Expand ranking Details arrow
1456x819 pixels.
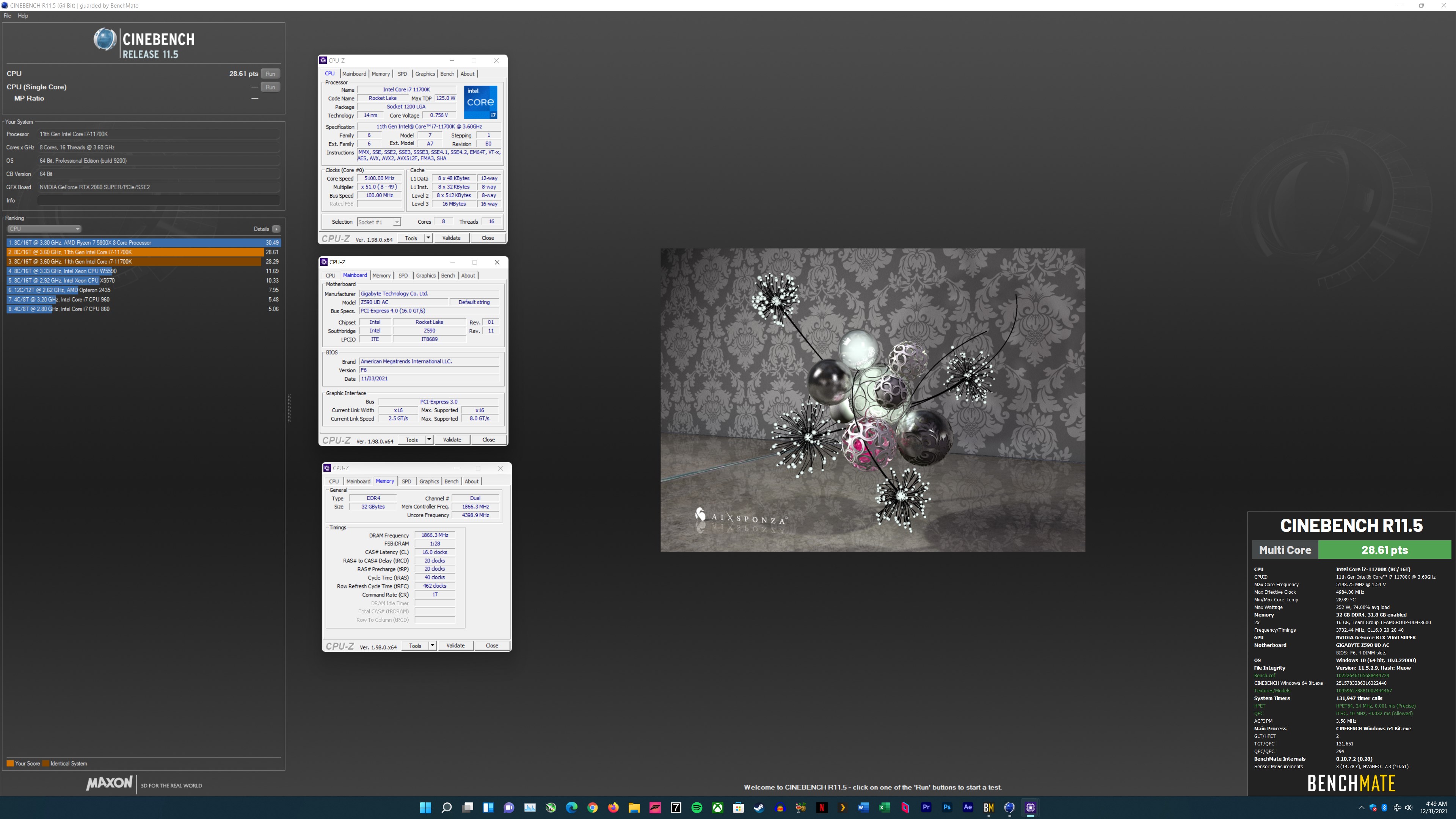coord(276,229)
